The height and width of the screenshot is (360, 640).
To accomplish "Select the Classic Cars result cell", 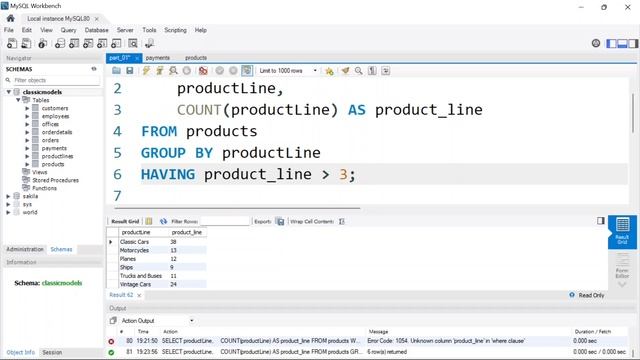I will click(x=143, y=242).
